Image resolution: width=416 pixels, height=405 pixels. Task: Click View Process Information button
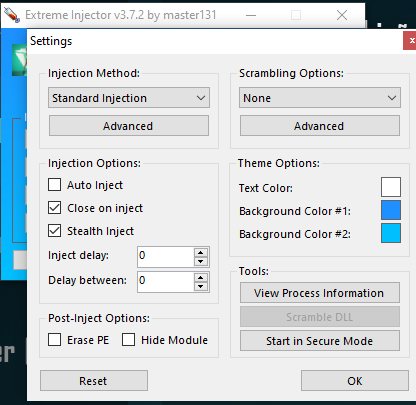[x=320, y=293]
